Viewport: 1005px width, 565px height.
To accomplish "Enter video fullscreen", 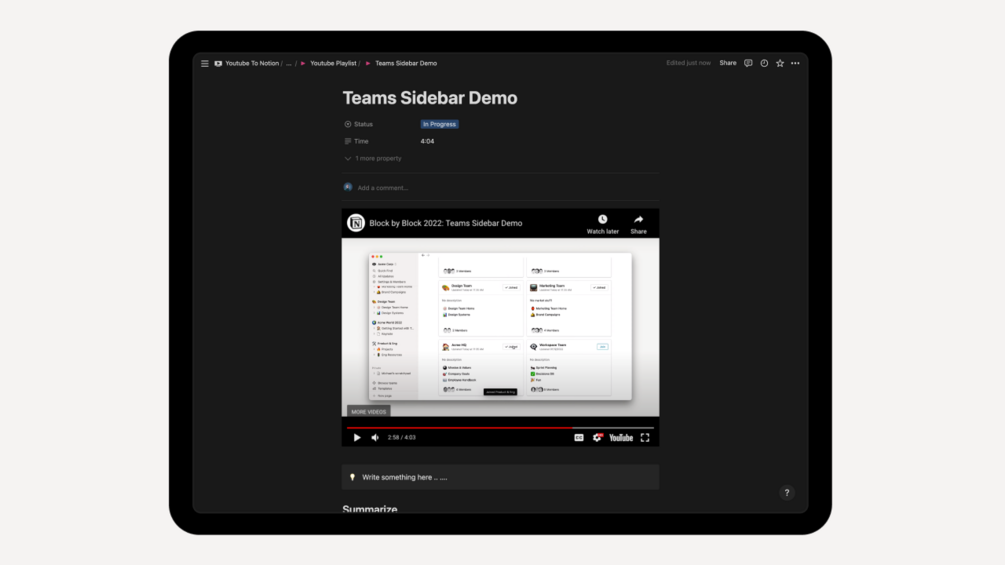I will click(645, 438).
